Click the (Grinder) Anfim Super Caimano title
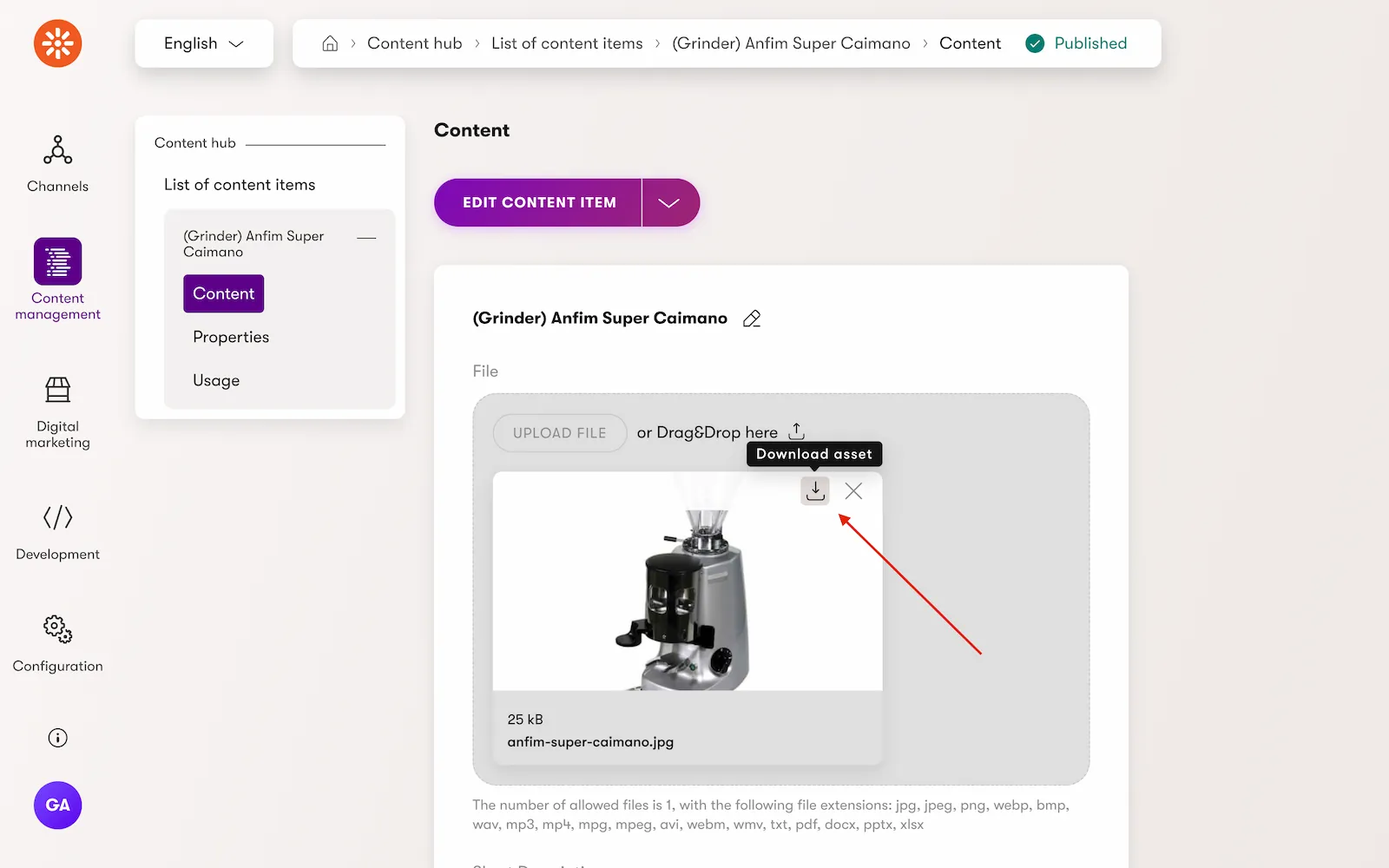This screenshot has width=1389, height=868. 600,319
